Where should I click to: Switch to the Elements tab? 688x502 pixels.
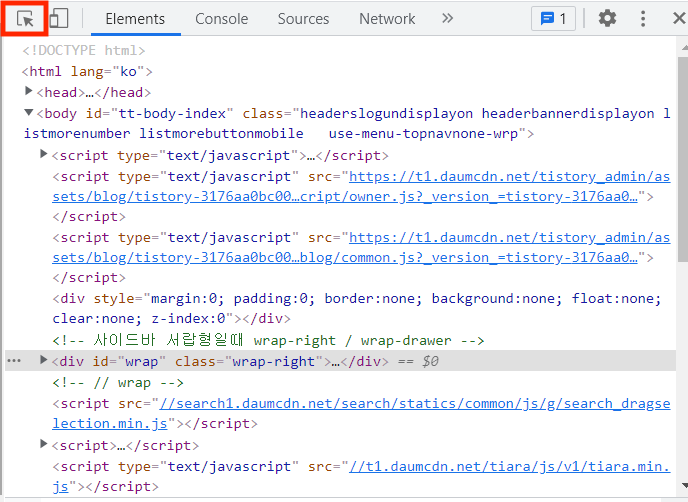tap(135, 19)
